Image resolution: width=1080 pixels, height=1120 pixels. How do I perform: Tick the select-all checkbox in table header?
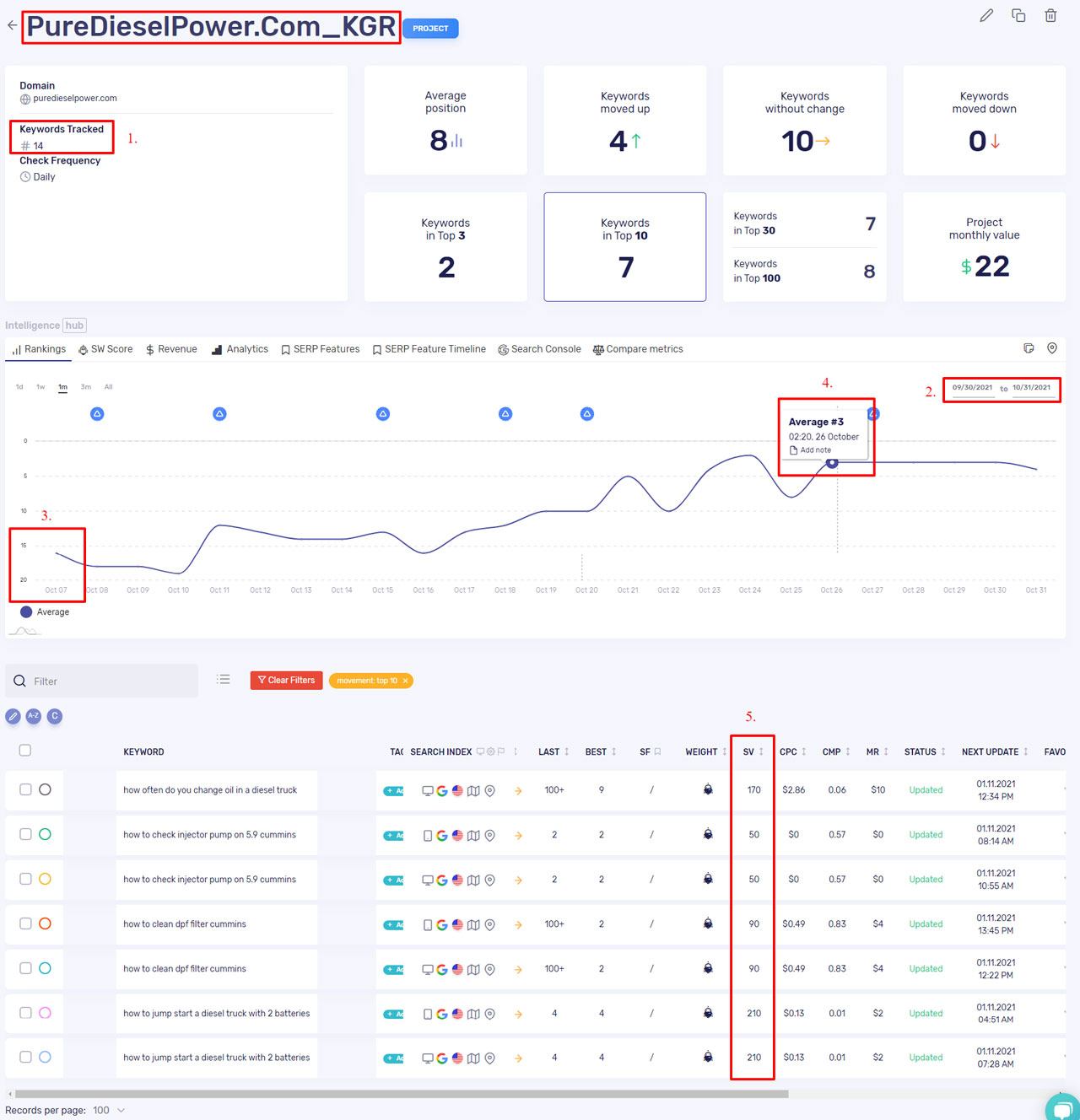[x=25, y=751]
